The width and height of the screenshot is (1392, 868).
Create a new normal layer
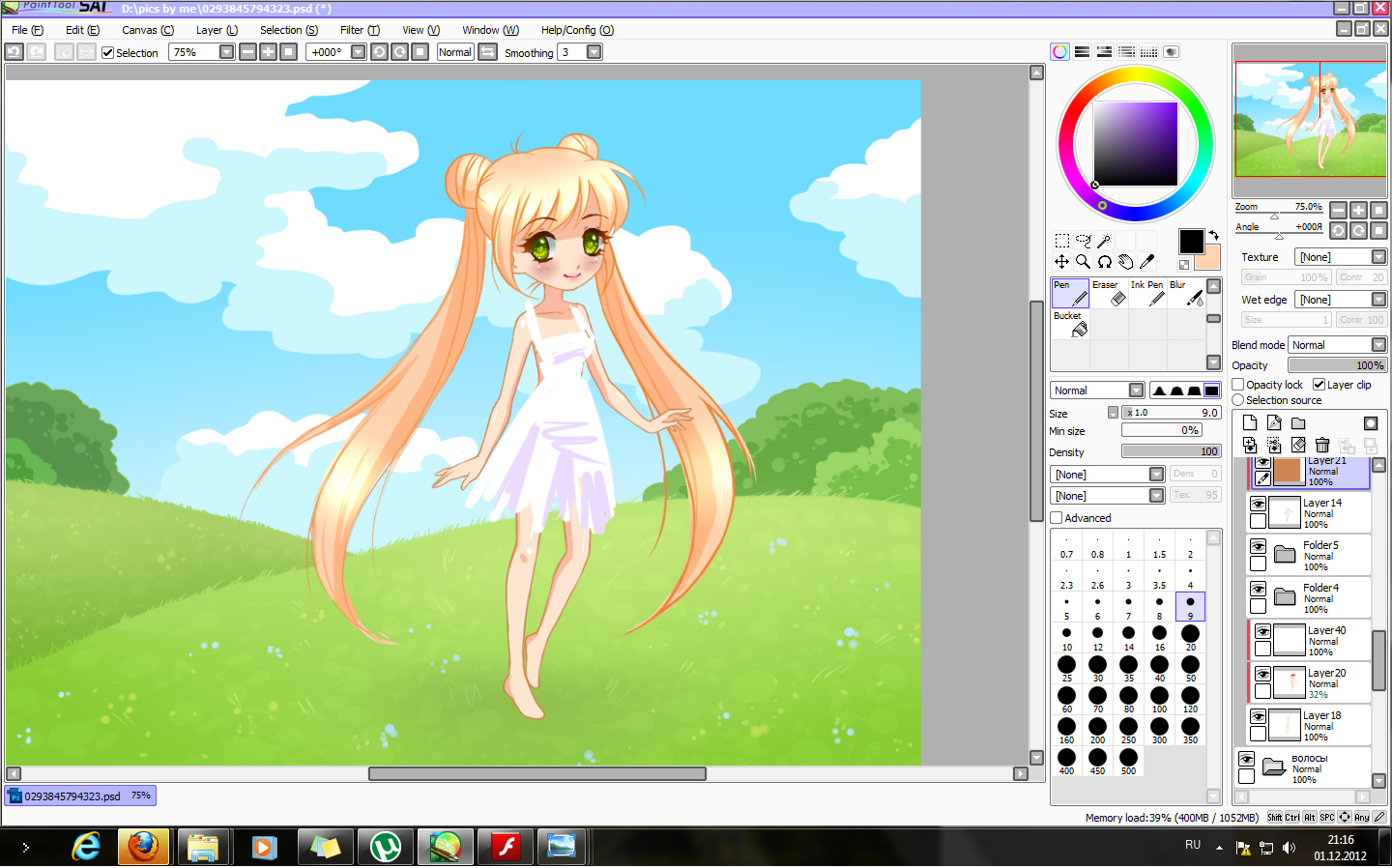point(1250,423)
